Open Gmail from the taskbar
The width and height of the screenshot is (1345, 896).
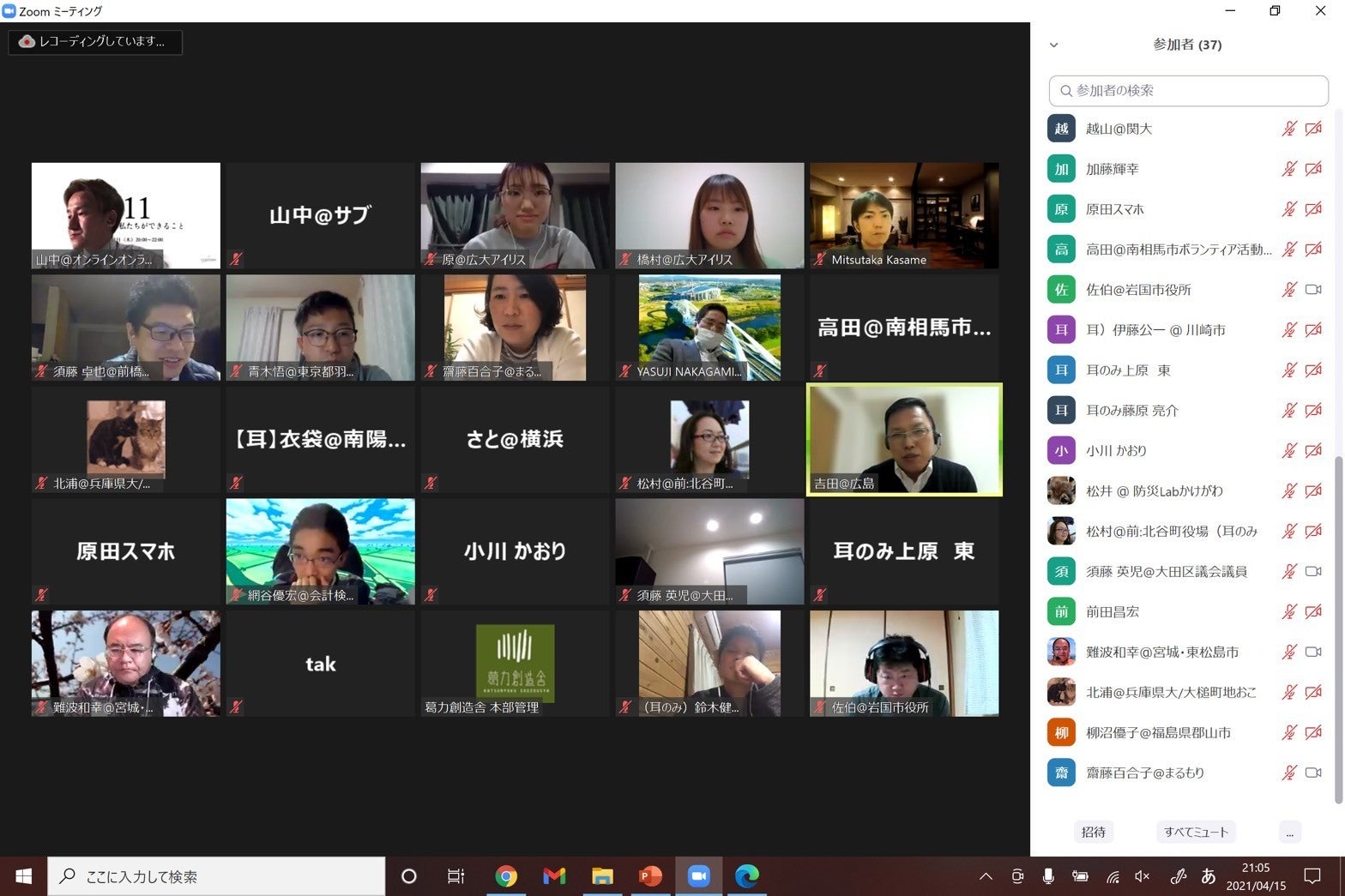click(x=554, y=875)
